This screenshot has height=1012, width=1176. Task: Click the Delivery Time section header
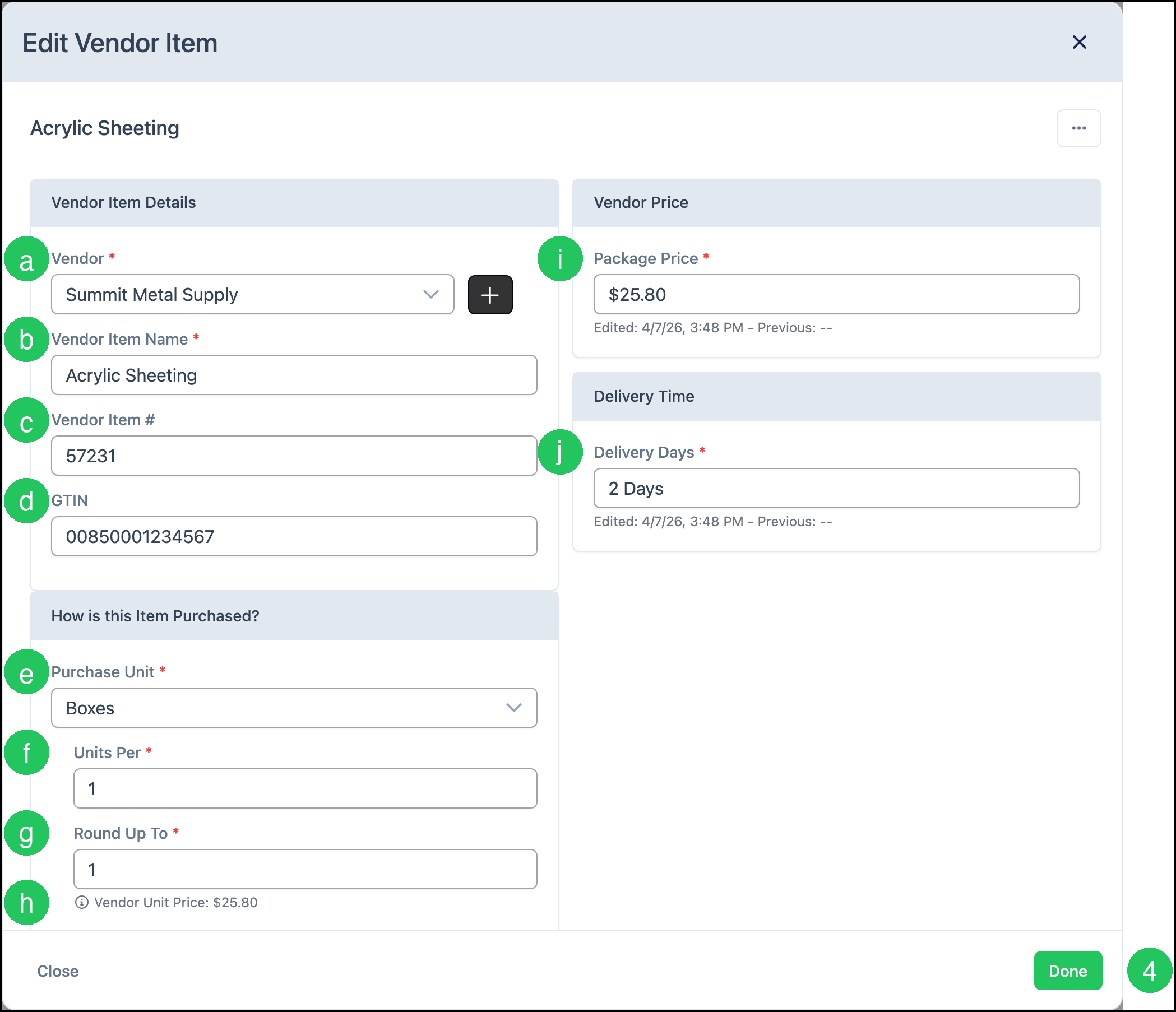point(836,396)
